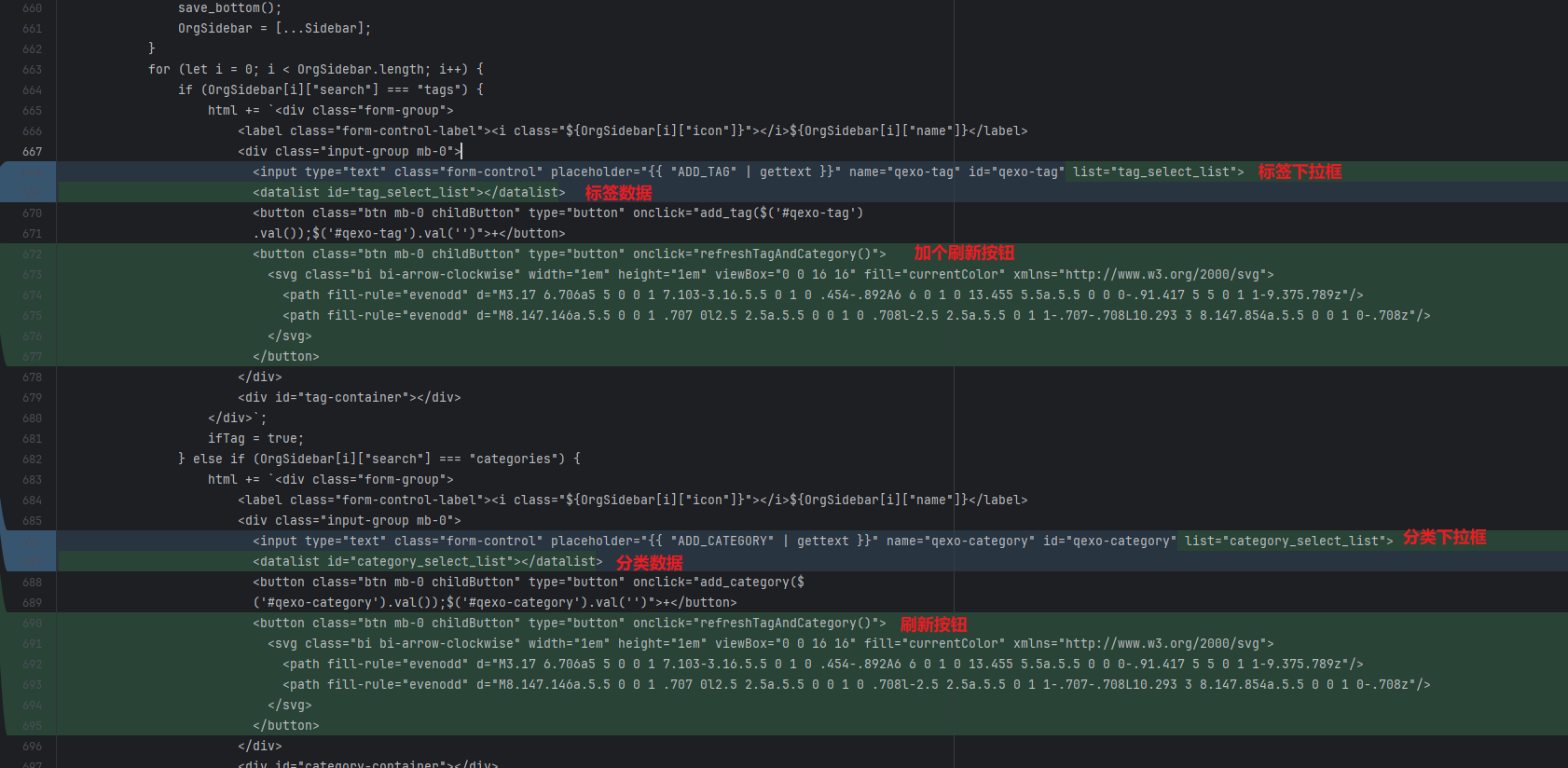Click the red annotation 刷新按钮

[933, 624]
